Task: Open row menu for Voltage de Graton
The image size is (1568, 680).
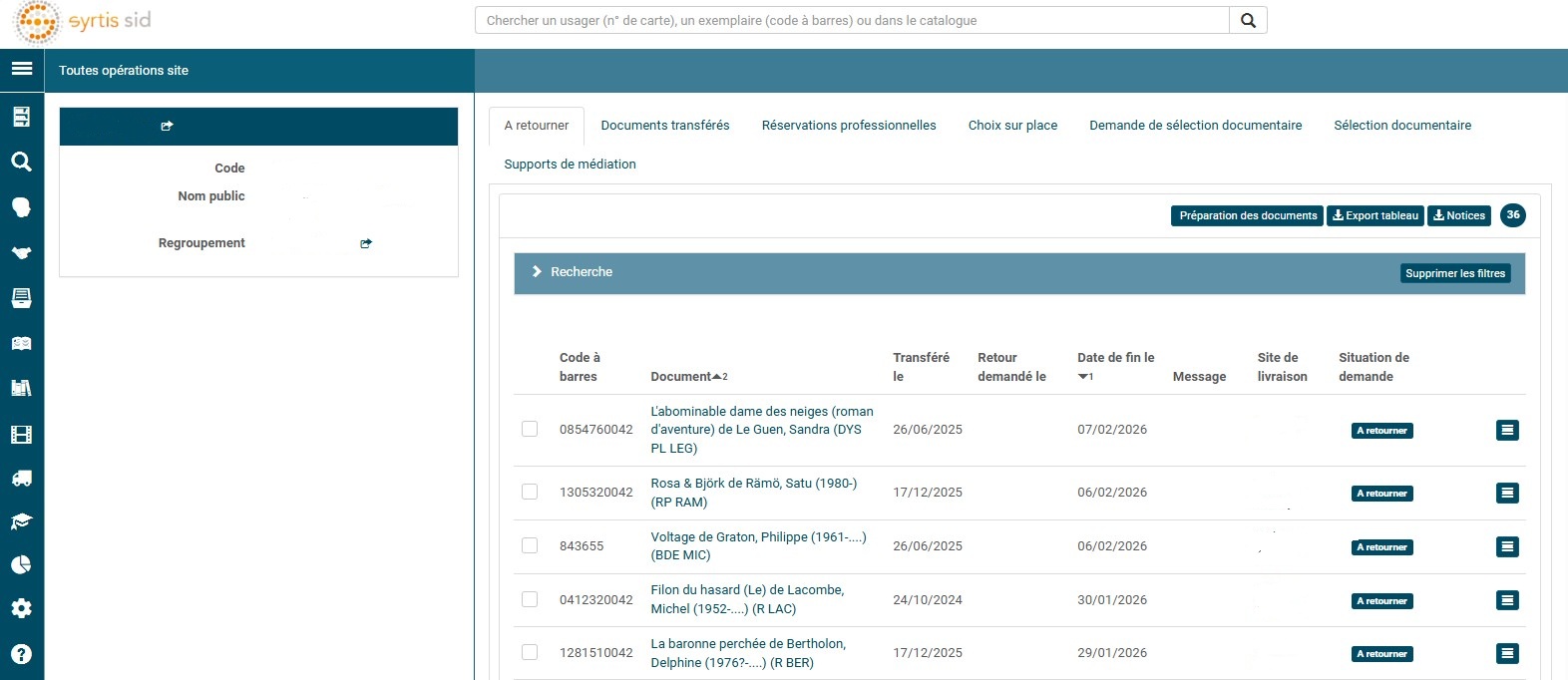Action: (1507, 546)
